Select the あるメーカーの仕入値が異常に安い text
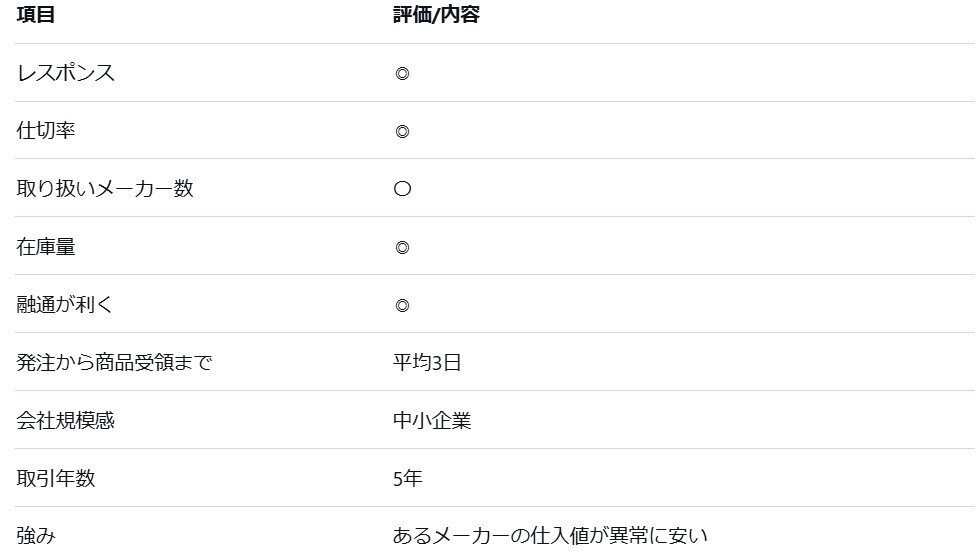Screen dimensions: 980x552 point(550,536)
